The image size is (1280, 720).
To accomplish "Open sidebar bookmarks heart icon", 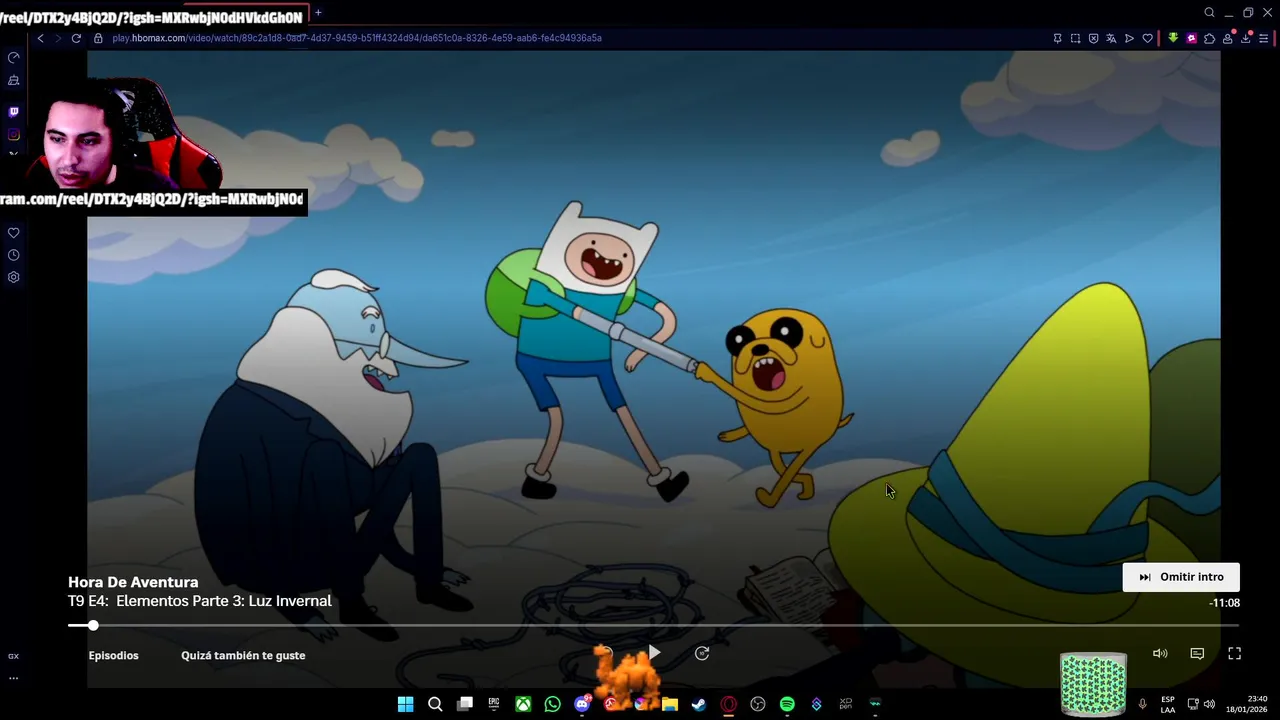I will tap(13, 233).
